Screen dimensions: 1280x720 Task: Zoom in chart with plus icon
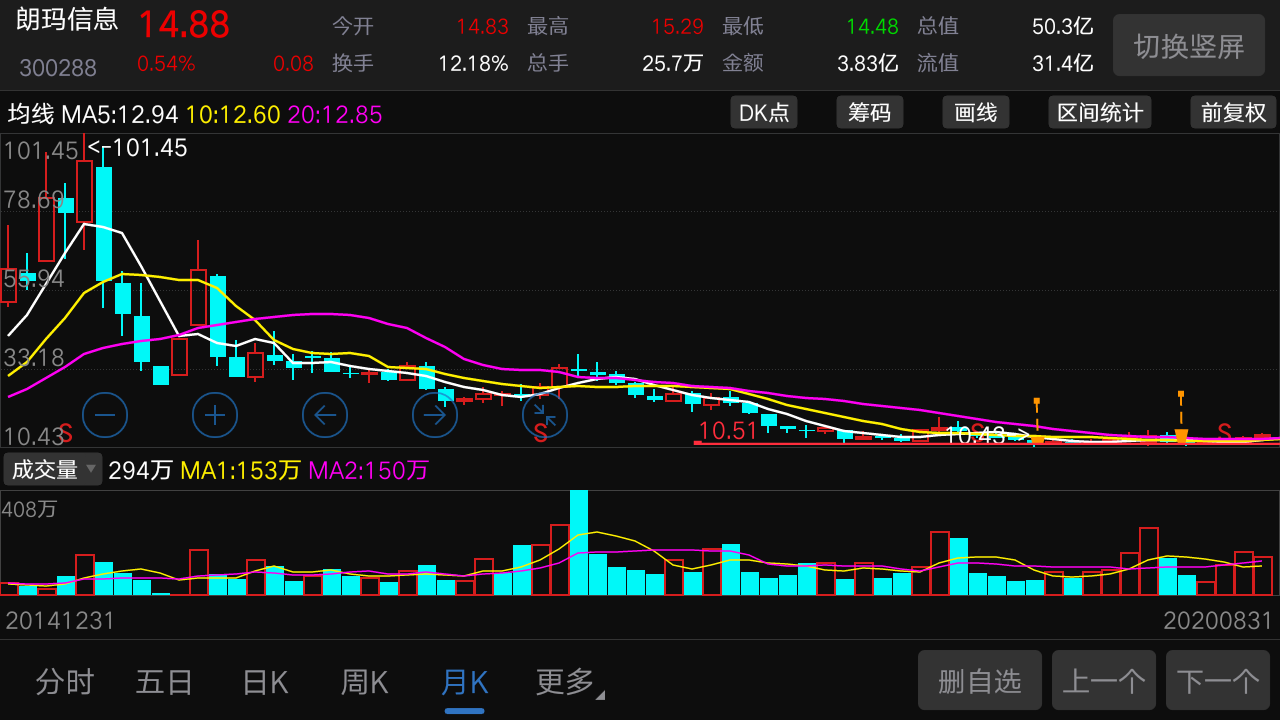[x=215, y=414]
